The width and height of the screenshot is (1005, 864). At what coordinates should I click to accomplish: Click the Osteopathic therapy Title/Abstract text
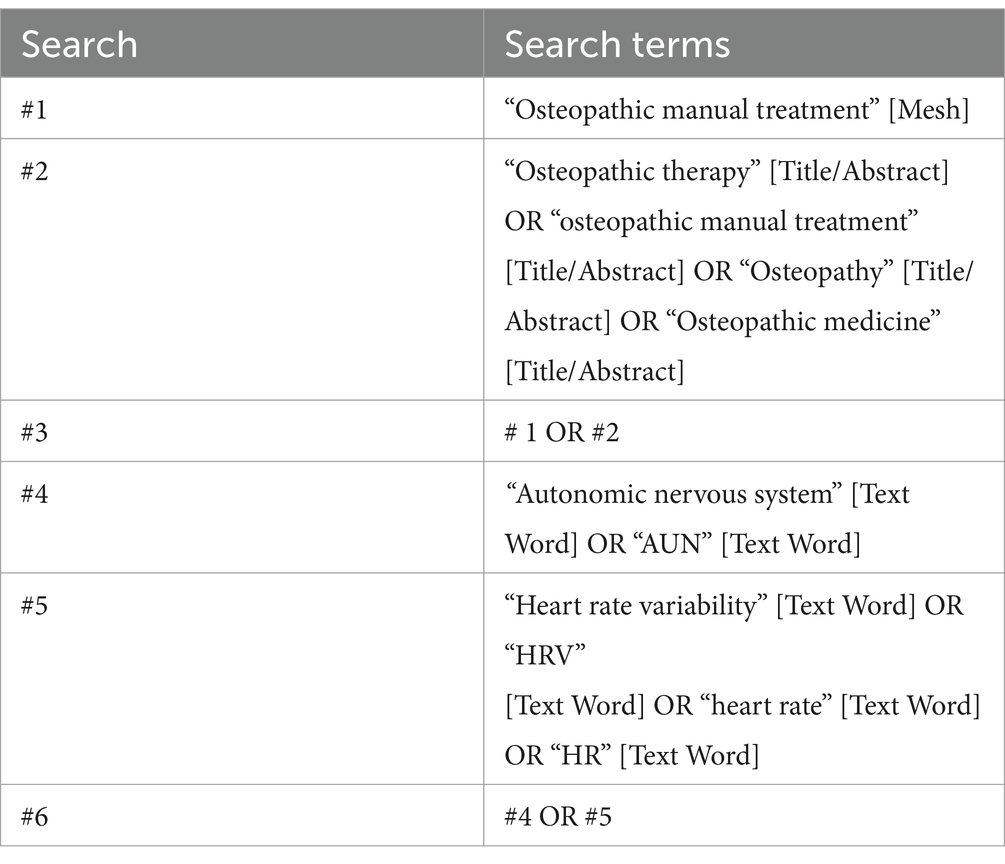727,171
